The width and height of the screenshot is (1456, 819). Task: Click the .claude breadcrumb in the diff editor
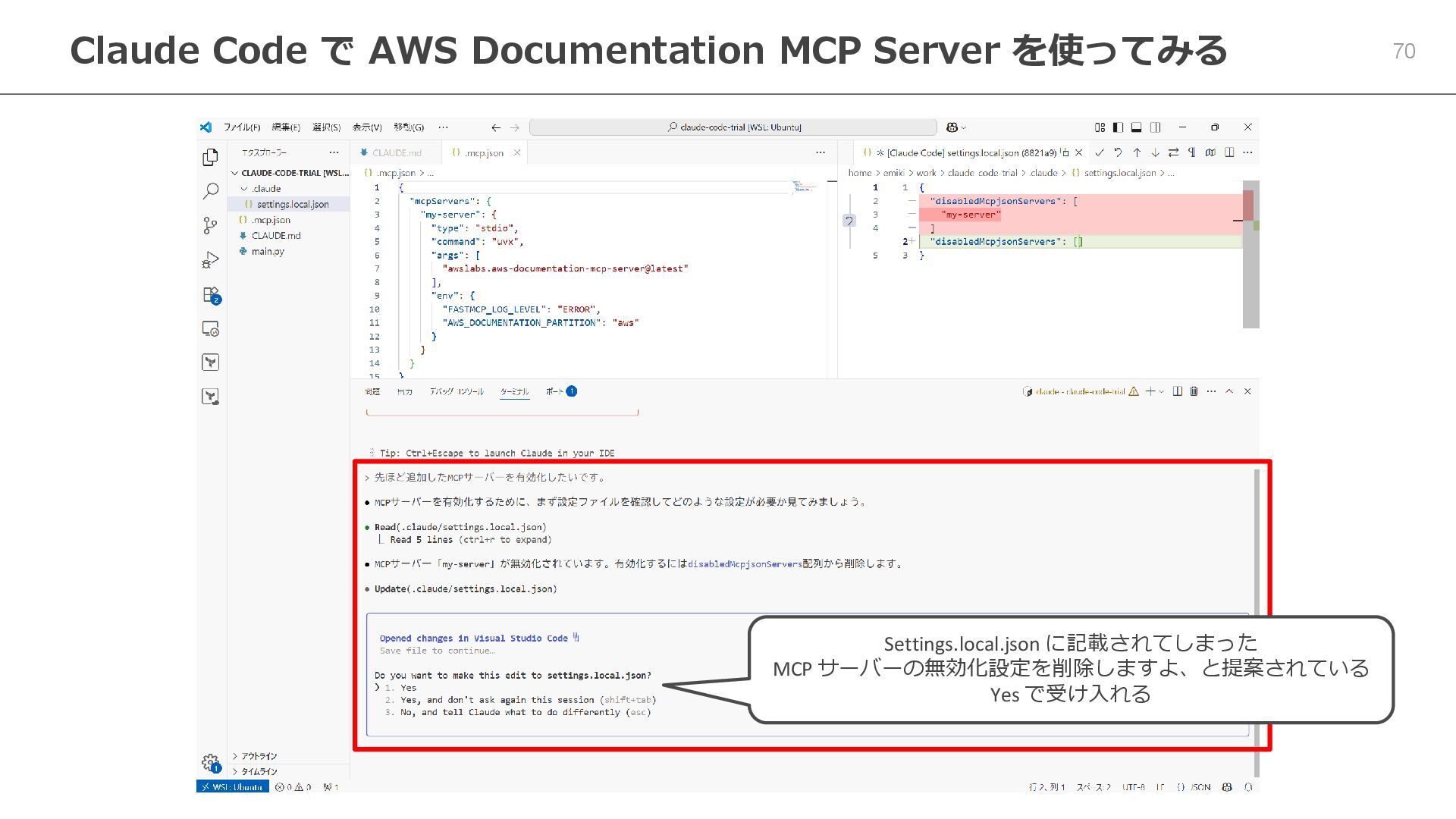(1043, 173)
